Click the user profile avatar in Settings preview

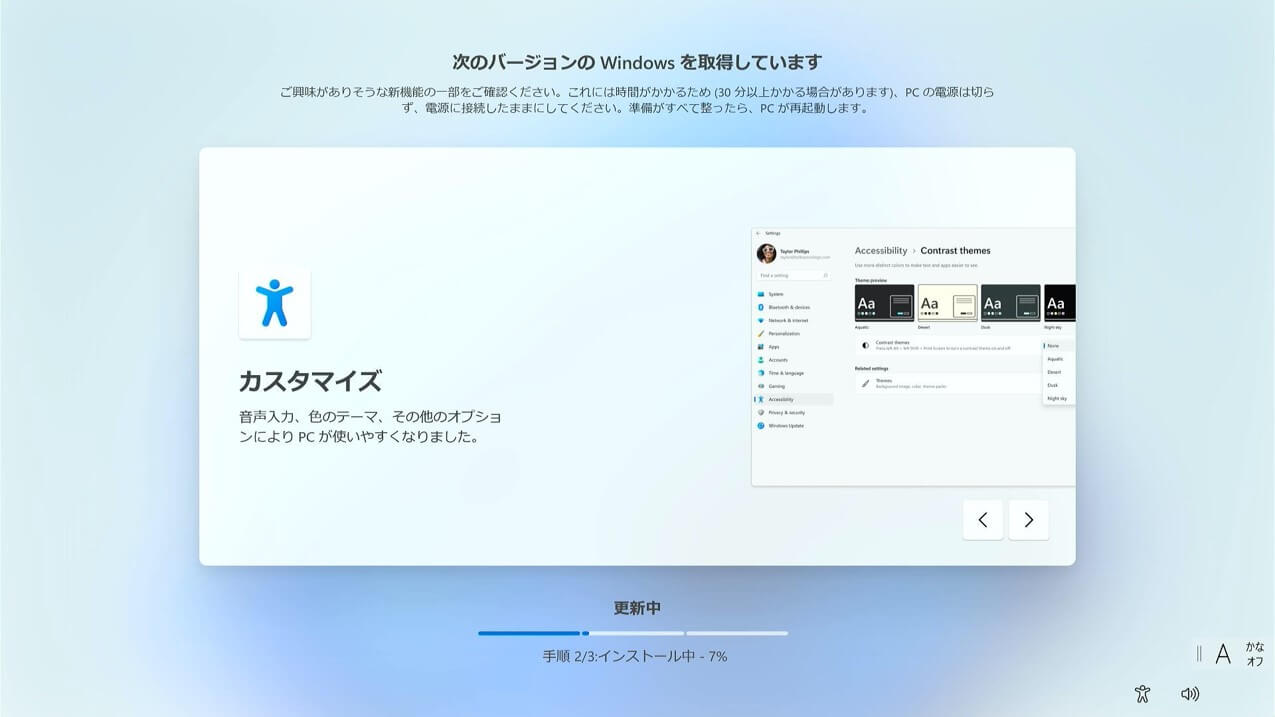(x=766, y=253)
